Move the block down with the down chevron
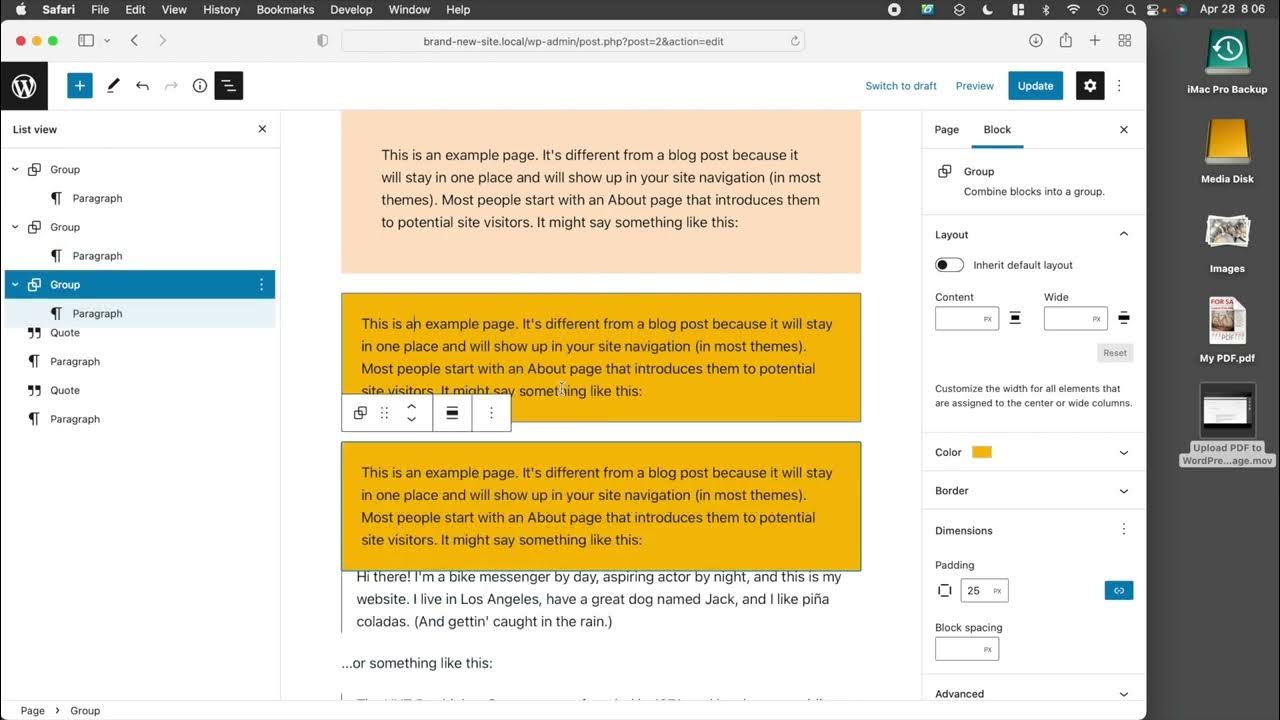Viewport: 1280px width, 720px height. coord(411,420)
